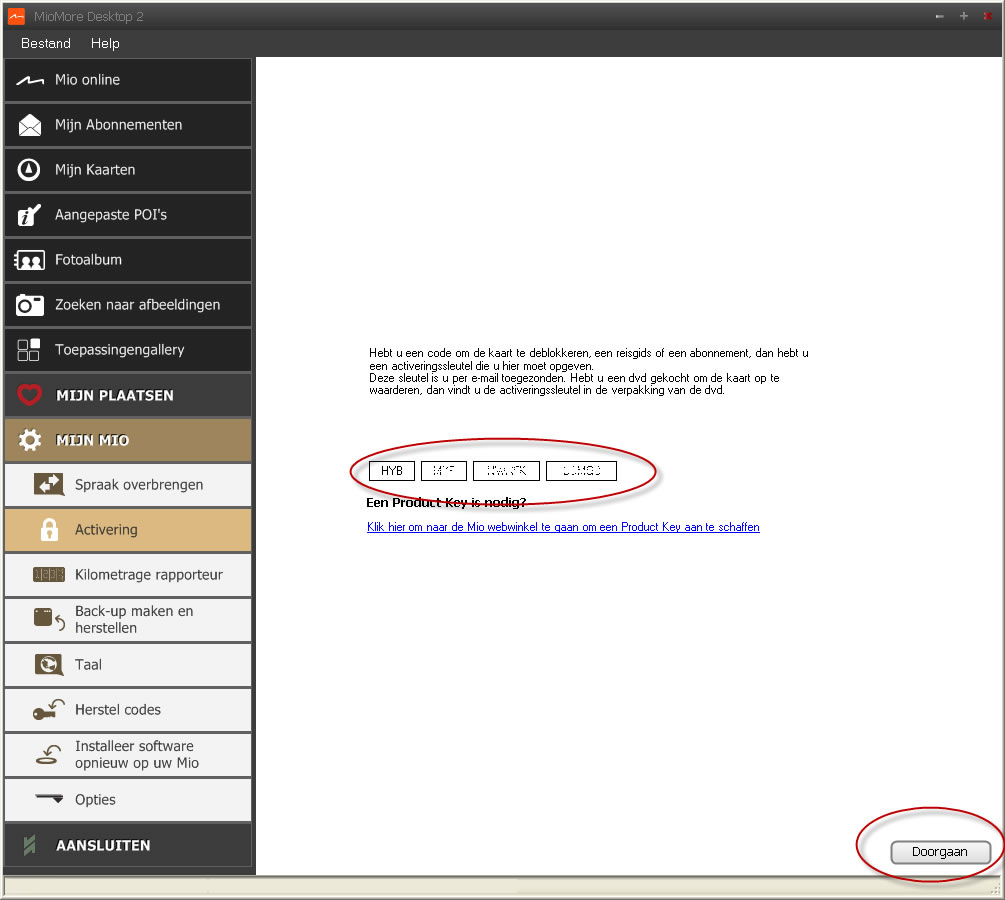Select the Activering item

click(128, 529)
